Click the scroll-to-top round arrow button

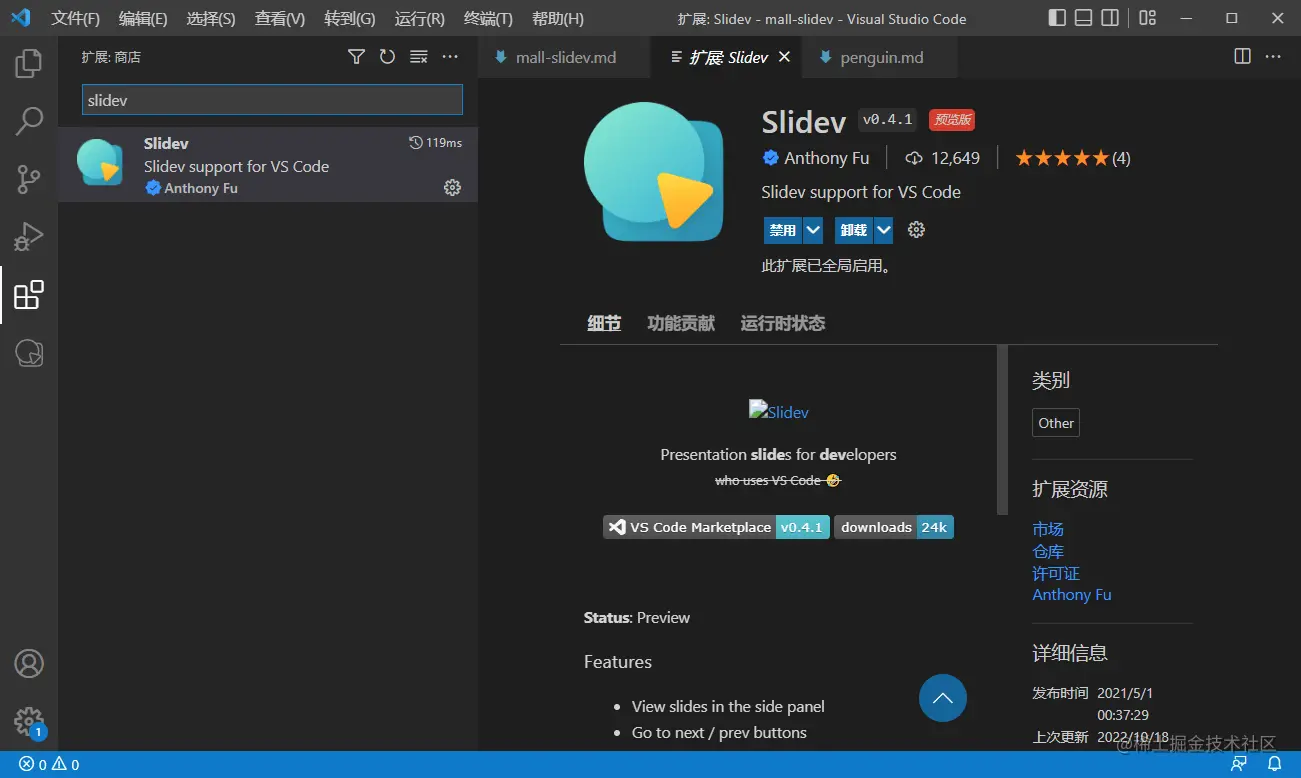(943, 698)
